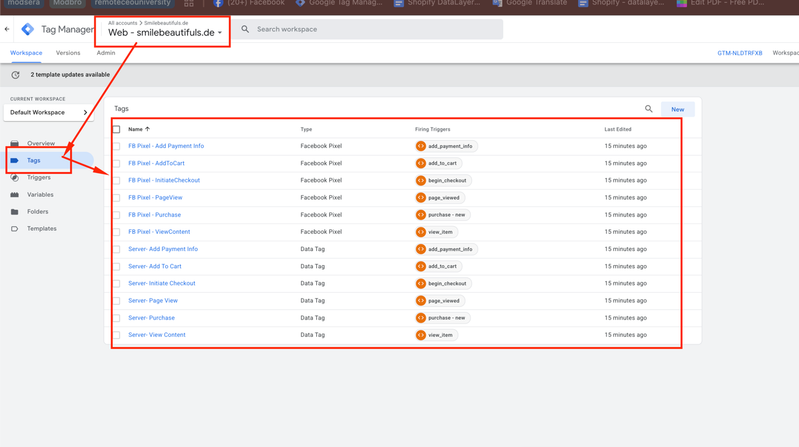Switch to the Admin tab
The image size is (799, 447).
106,53
